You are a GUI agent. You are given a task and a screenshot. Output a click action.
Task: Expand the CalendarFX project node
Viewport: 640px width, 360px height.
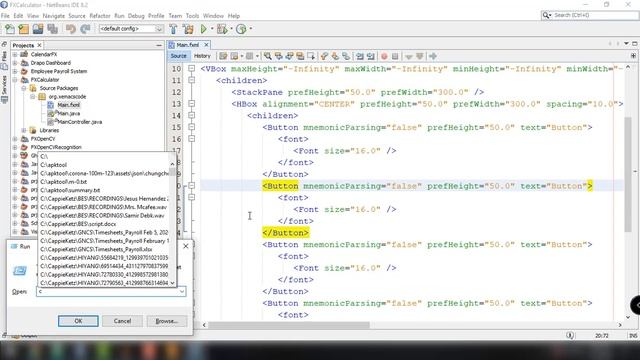point(15,54)
